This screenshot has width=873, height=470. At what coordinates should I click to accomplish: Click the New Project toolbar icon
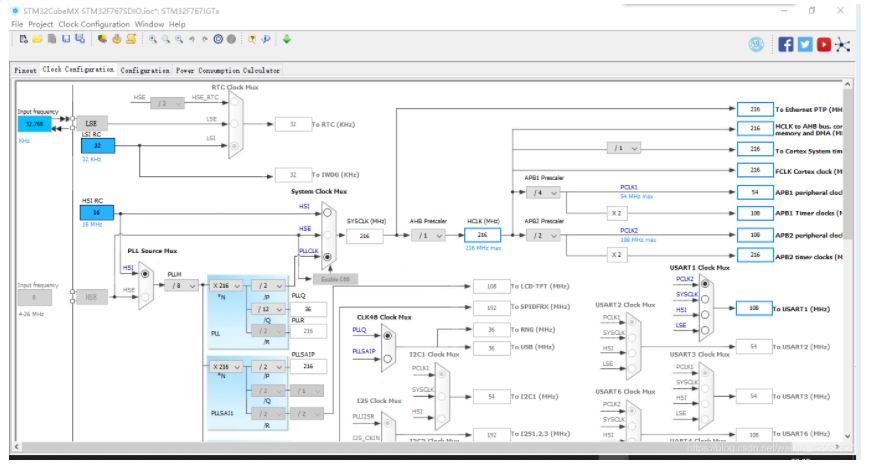pyautogui.click(x=23, y=39)
